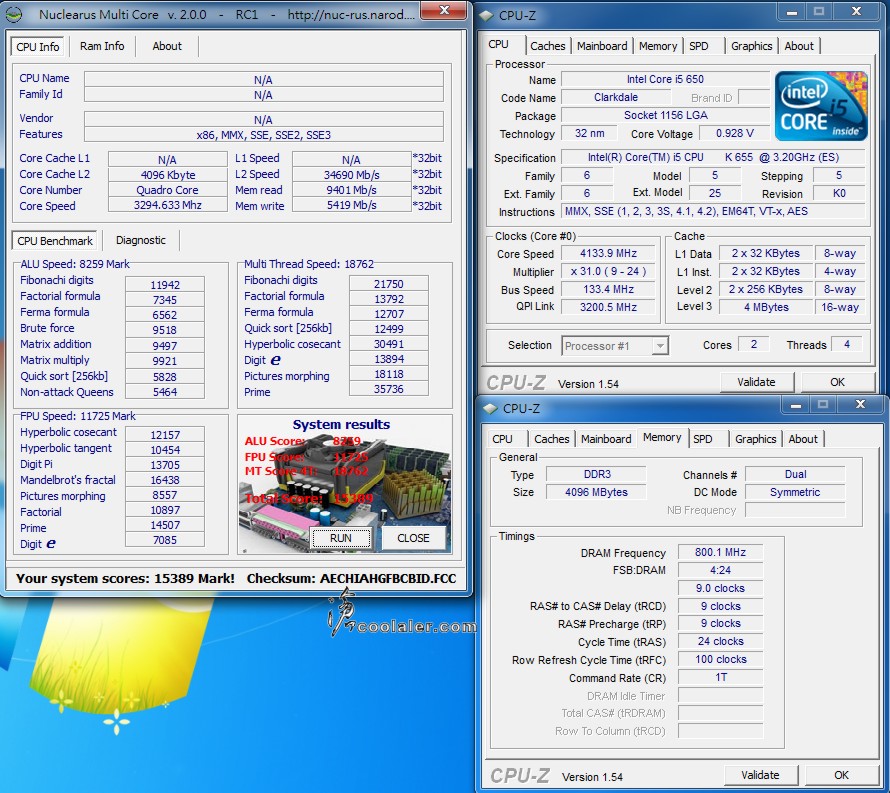The height and width of the screenshot is (793, 890).
Task: Open Graphics tab in CPU-Z memory timings window
Action: (755, 439)
